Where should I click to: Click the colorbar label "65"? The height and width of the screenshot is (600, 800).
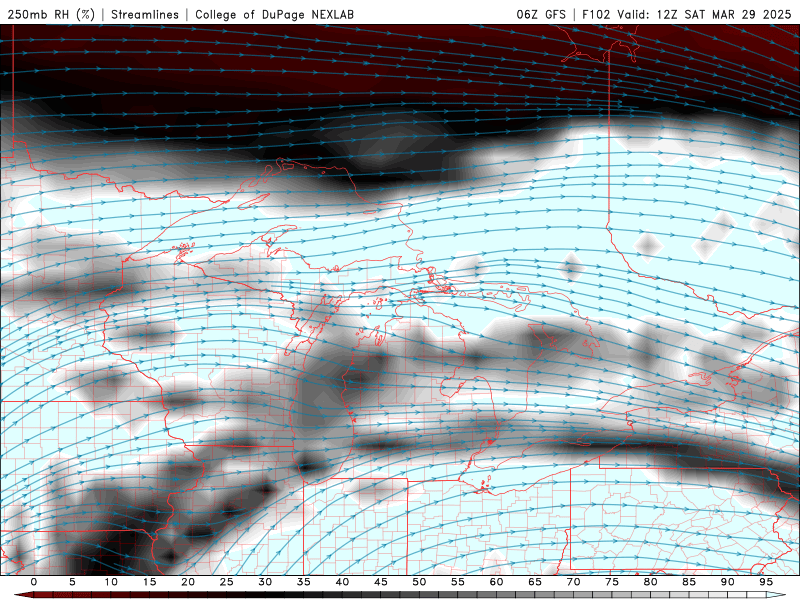pyautogui.click(x=535, y=582)
